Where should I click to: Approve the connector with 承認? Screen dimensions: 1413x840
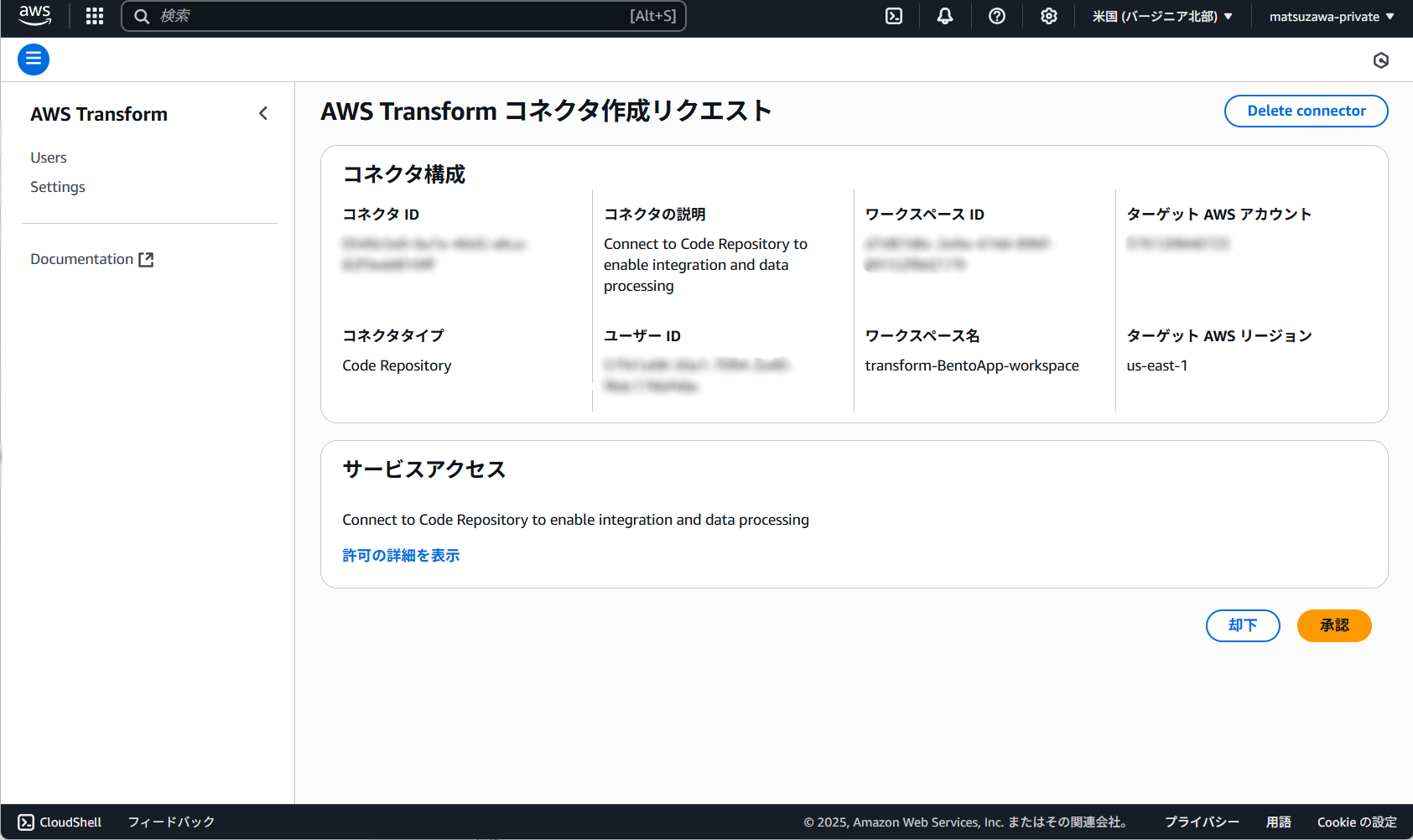point(1334,625)
